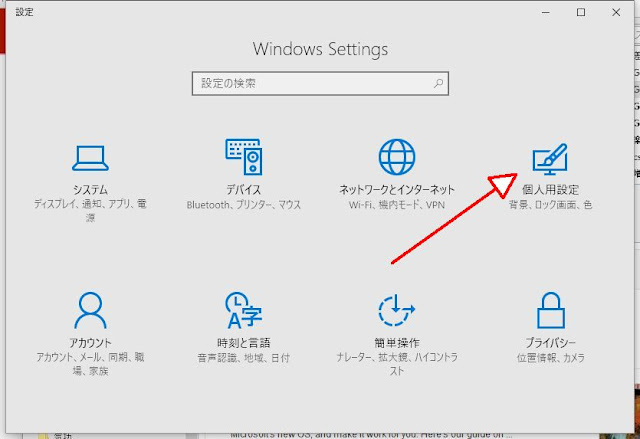640x439 pixels.
Task: Select the ネットワークとインターネット label
Action: click(x=397, y=190)
